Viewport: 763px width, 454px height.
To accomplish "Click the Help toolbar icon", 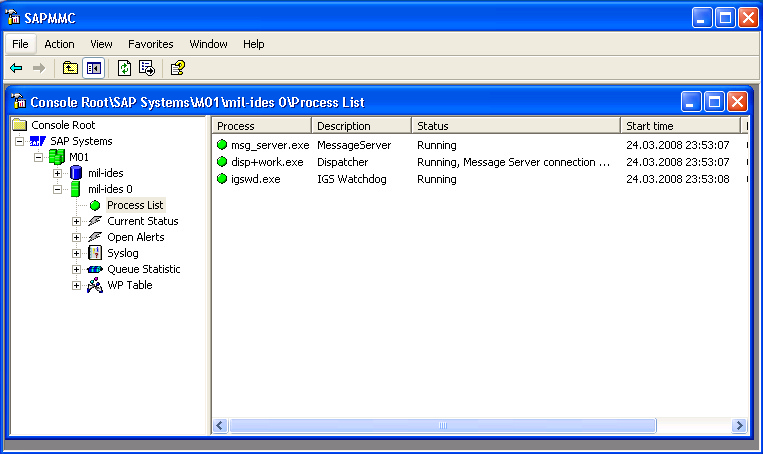I will 178,68.
